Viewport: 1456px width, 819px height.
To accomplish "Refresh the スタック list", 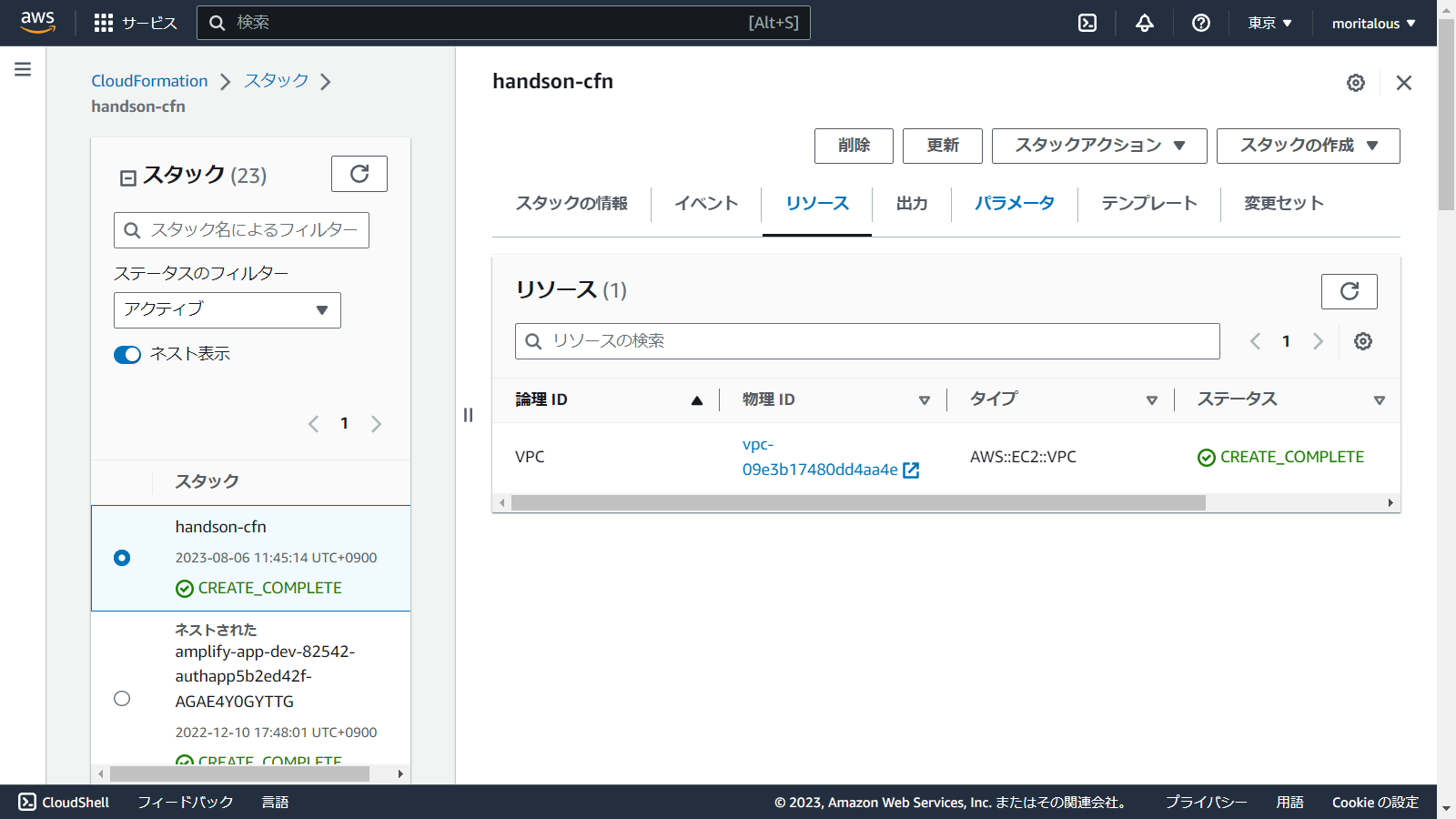I will (x=359, y=174).
